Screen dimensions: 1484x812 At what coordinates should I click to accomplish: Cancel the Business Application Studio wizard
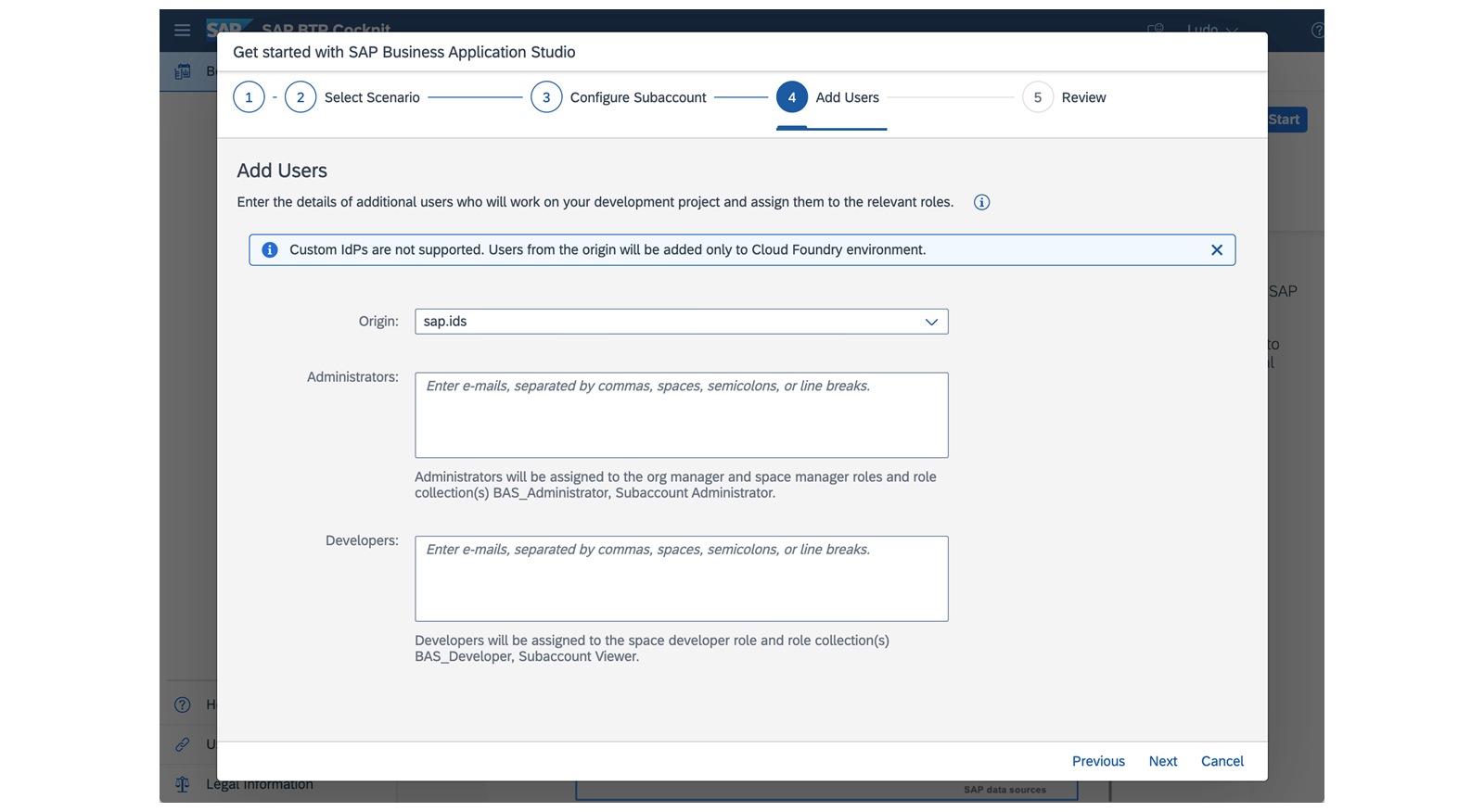[1222, 761]
